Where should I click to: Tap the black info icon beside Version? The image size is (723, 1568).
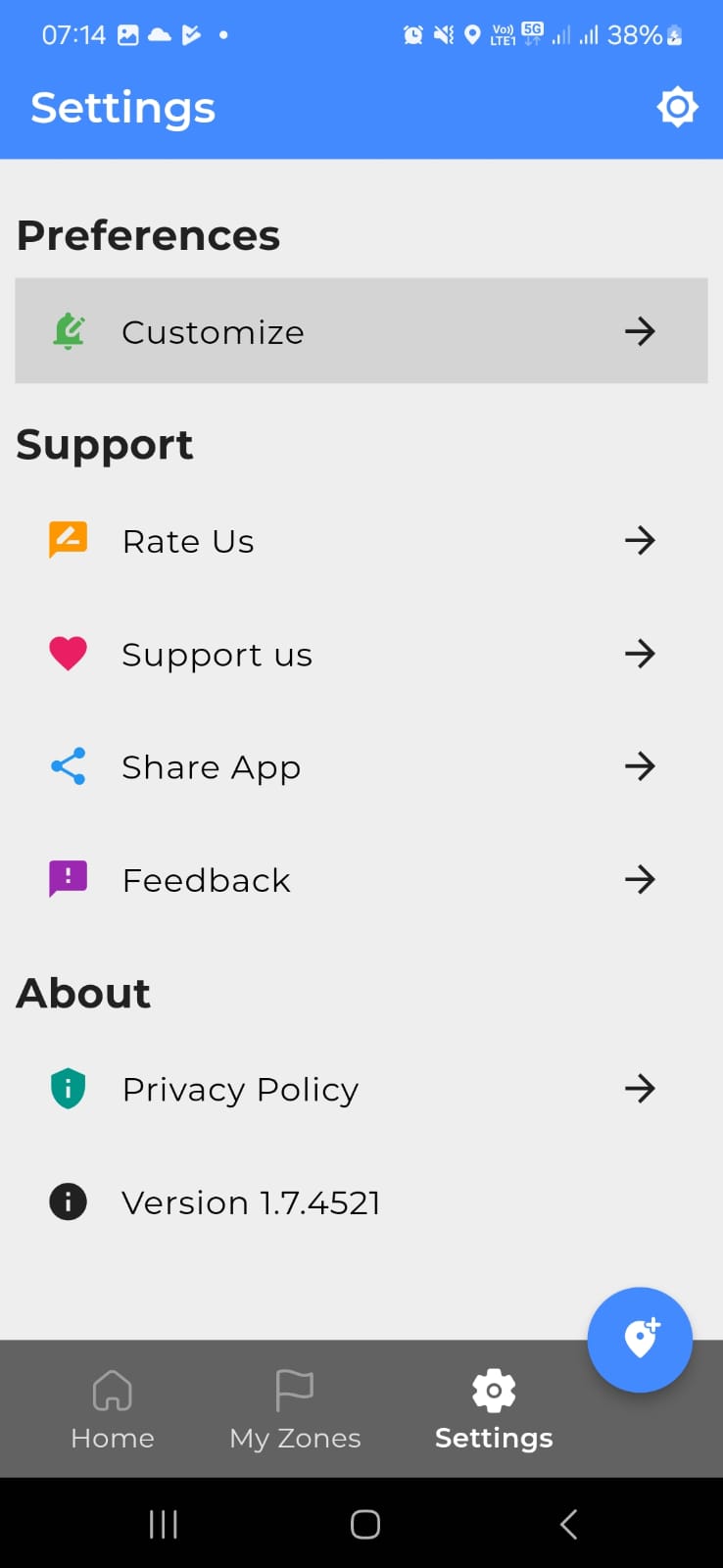coord(69,1201)
